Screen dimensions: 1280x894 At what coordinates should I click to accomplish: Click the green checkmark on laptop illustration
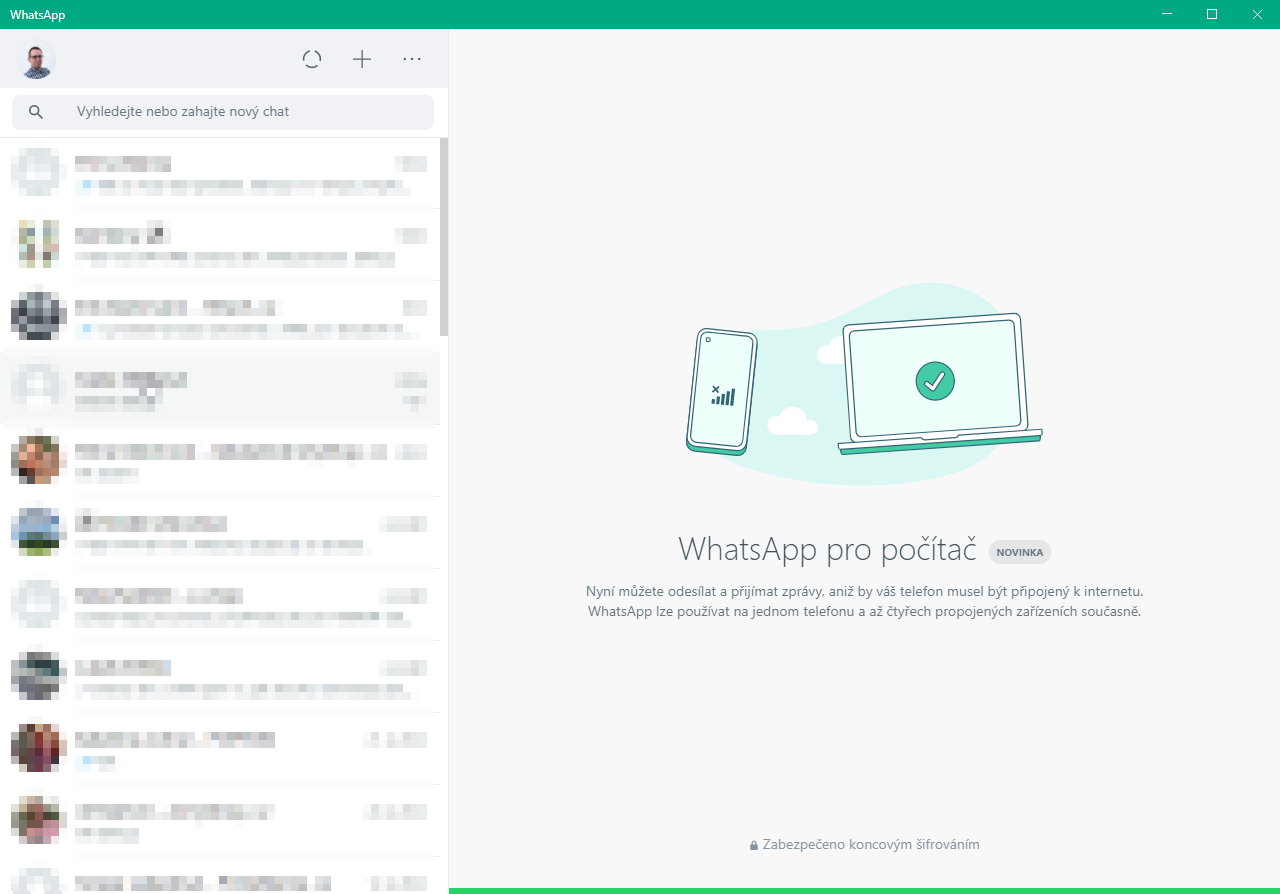point(935,381)
